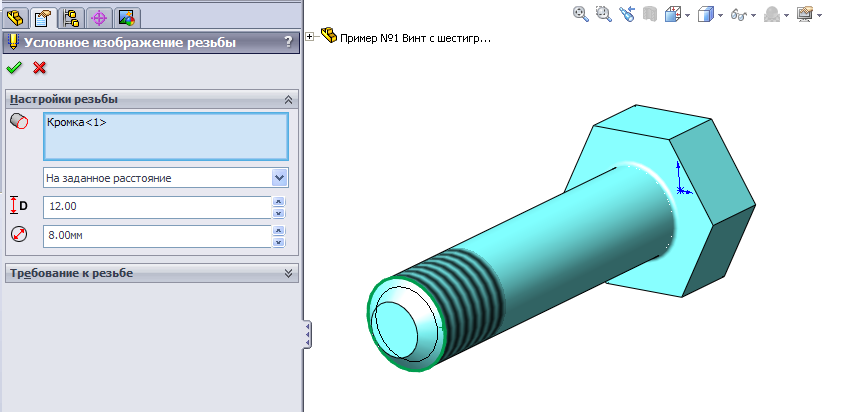Image resolution: width=857 pixels, height=412 pixels.
Task: Click the part icon in flyout tree
Action: pyautogui.click(x=328, y=36)
